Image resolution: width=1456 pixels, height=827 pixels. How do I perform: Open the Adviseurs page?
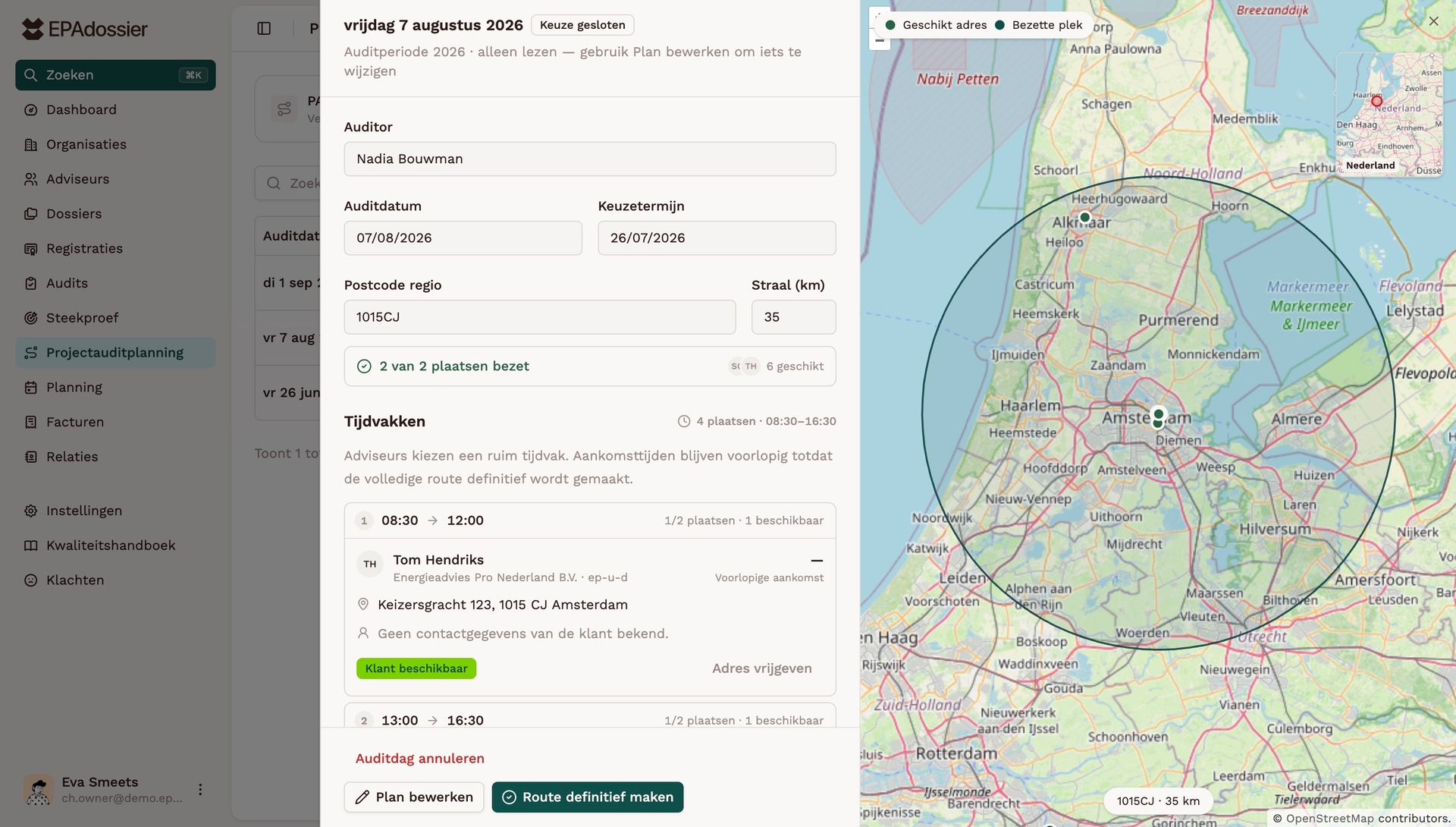[x=115, y=179]
